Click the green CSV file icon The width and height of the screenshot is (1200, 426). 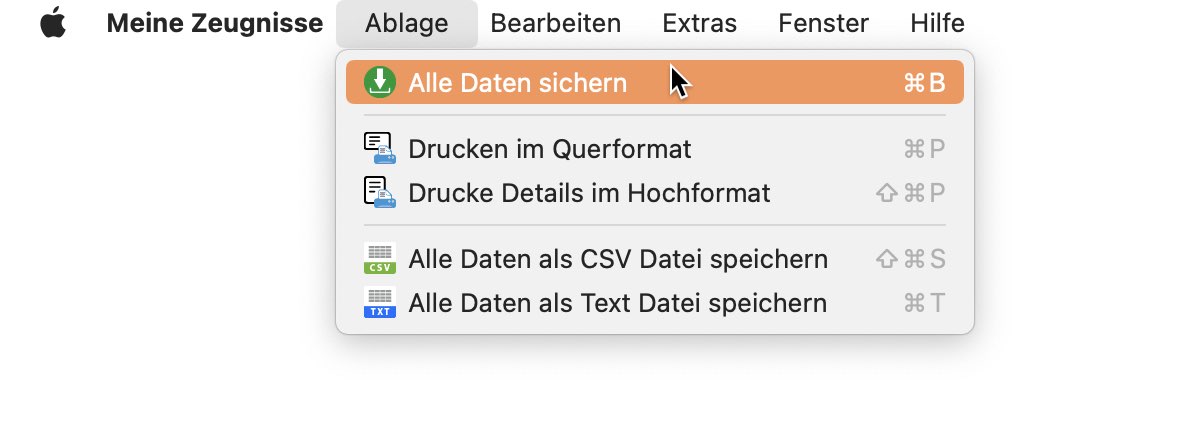(380, 259)
